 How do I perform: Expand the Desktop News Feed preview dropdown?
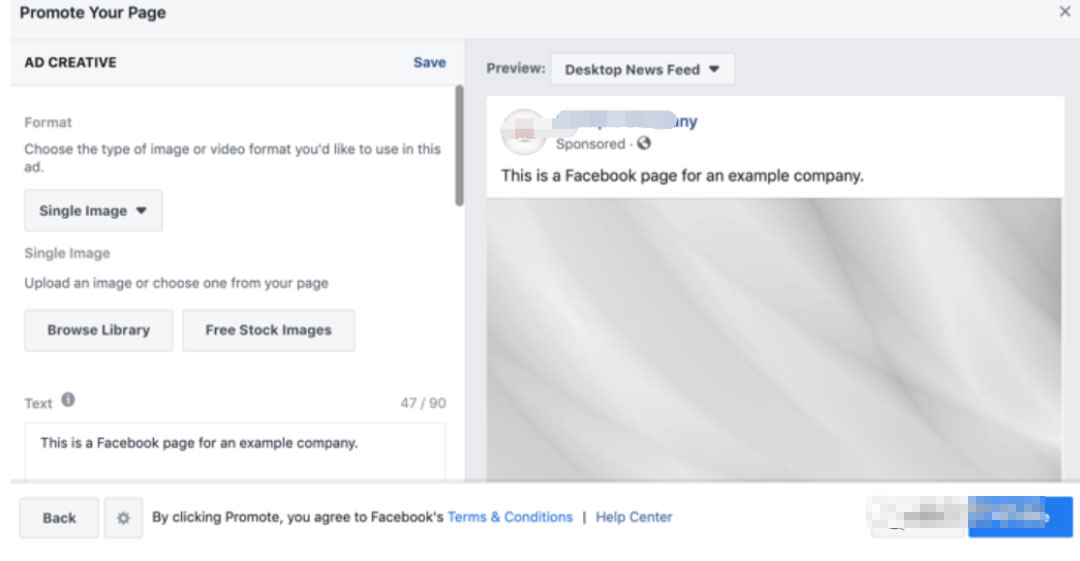642,69
